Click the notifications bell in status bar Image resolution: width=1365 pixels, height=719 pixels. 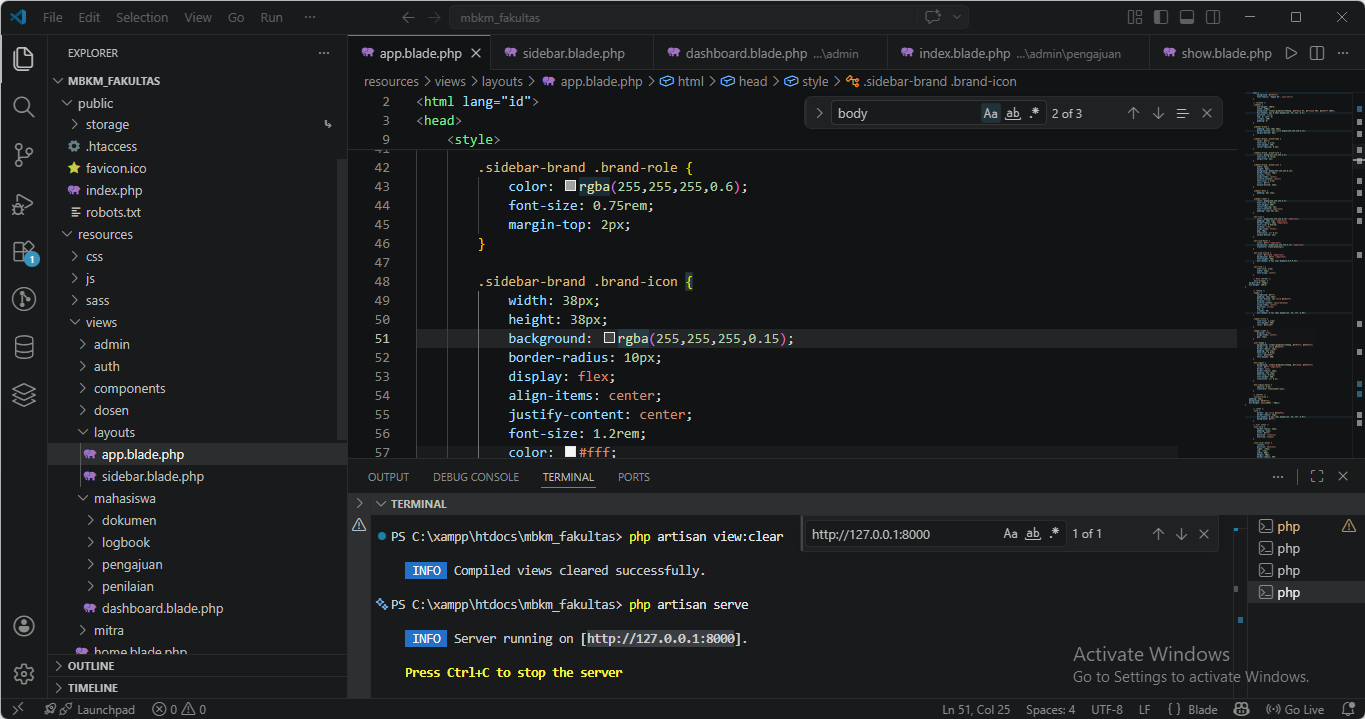[1347, 709]
